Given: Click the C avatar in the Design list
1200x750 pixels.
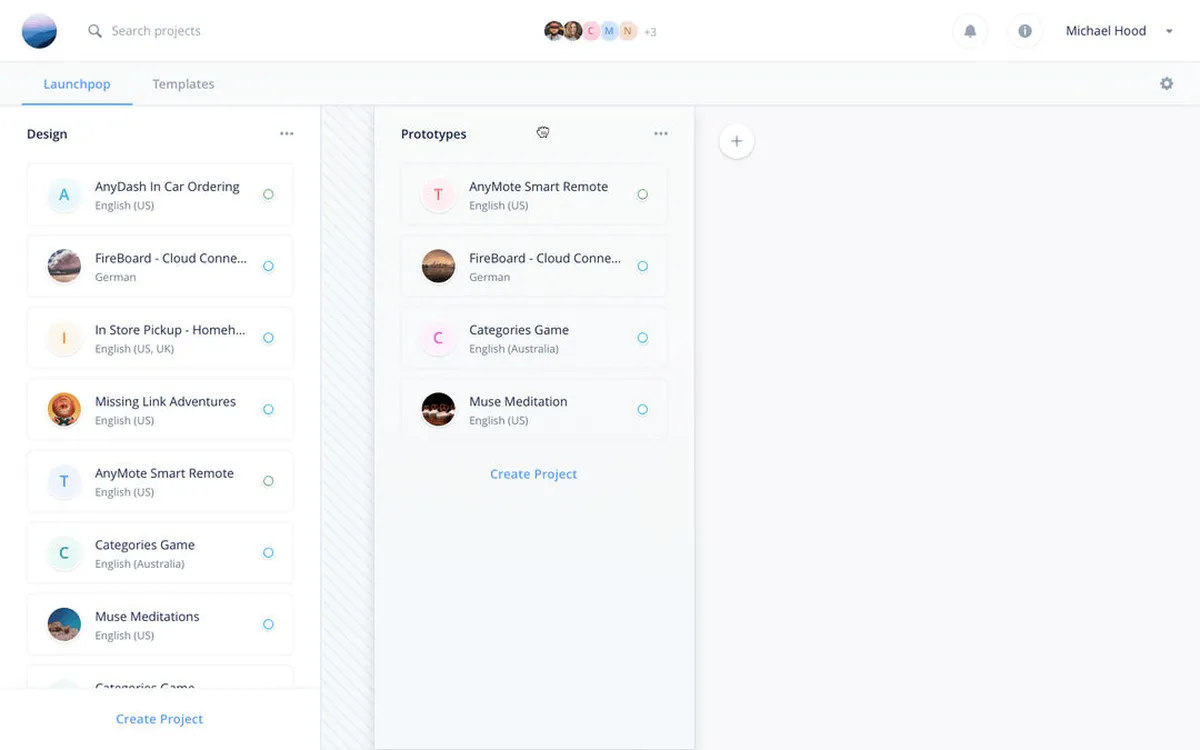Looking at the screenshot, I should (x=64, y=553).
